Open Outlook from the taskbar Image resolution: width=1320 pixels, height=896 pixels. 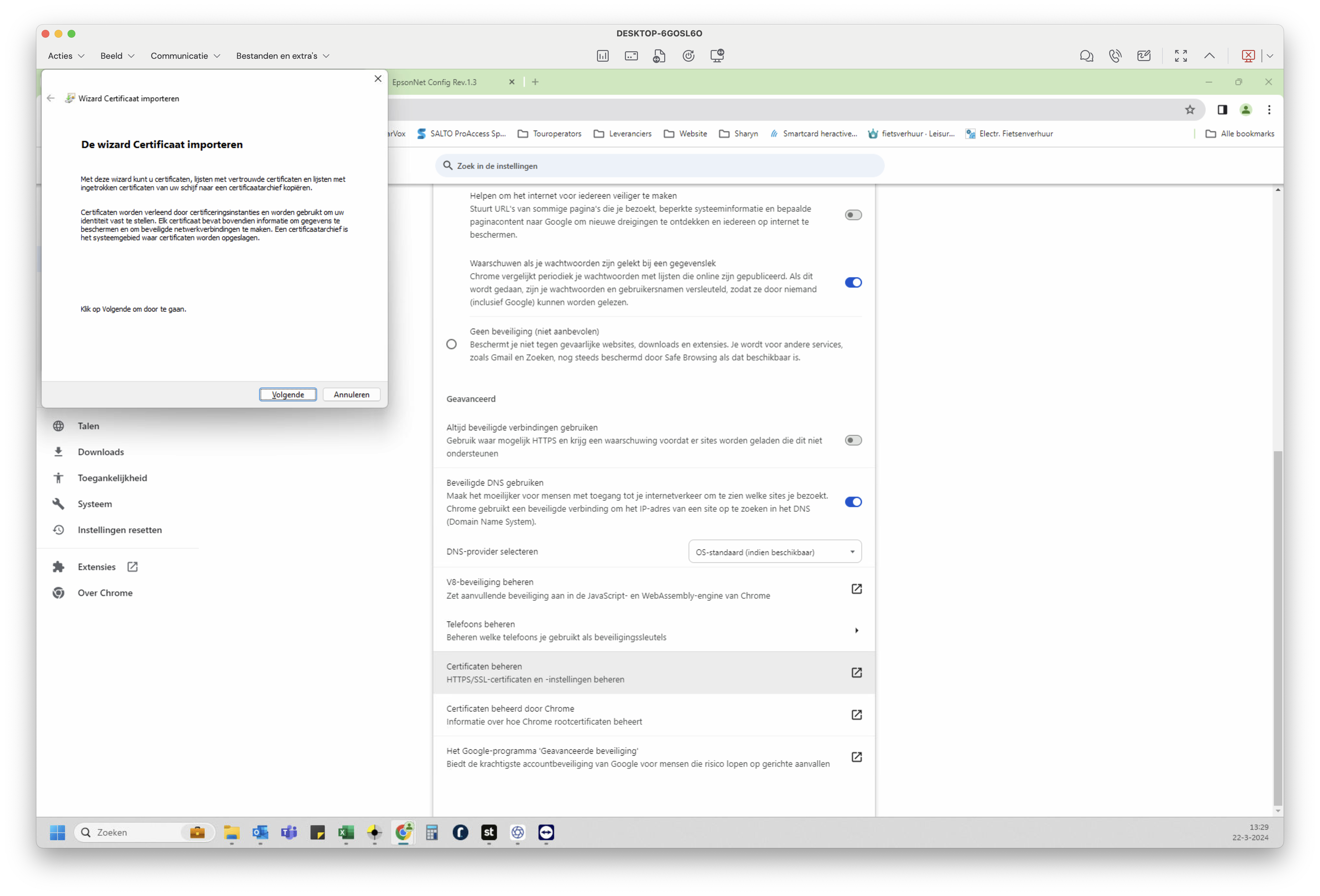click(260, 832)
